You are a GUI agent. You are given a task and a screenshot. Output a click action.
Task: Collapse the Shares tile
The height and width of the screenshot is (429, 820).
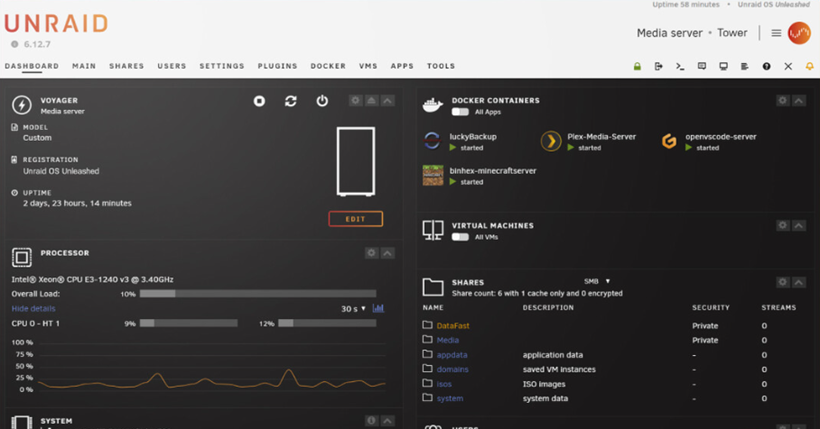click(799, 283)
